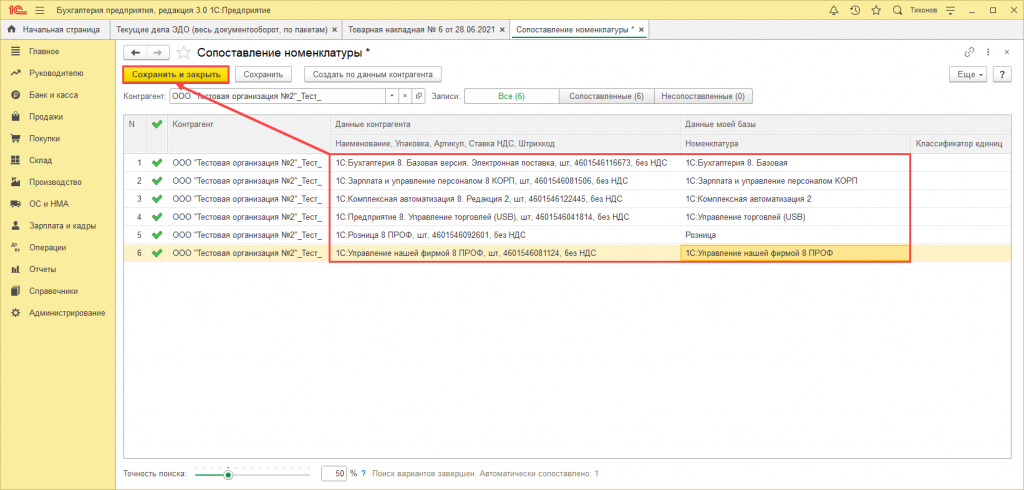Open Производство section in sidebar

tap(55, 182)
